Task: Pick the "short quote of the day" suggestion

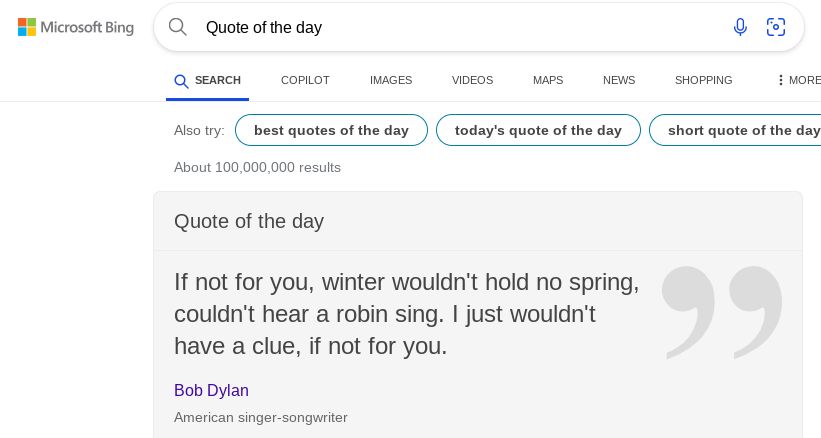Action: (740, 130)
